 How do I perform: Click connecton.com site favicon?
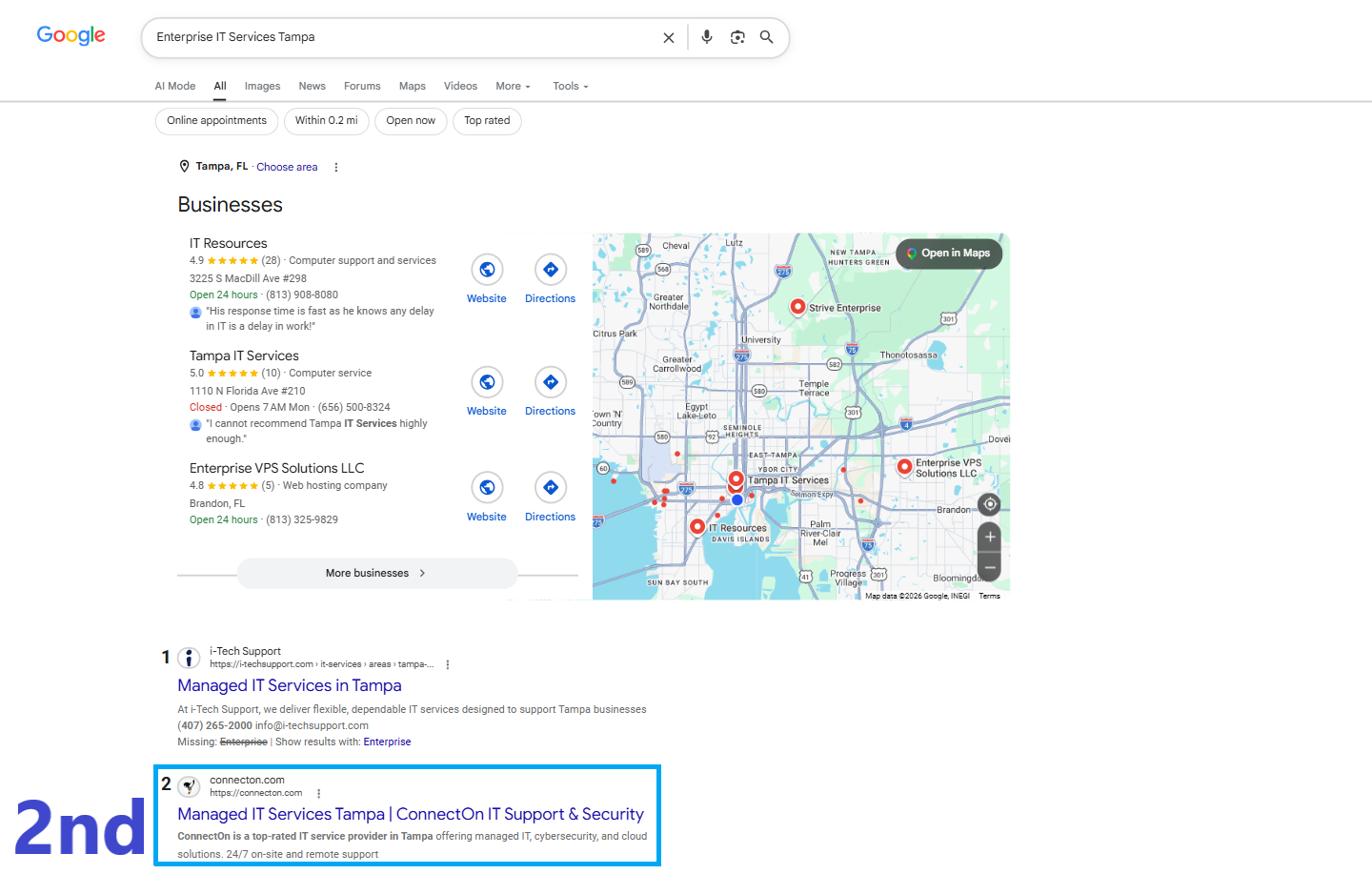[190, 786]
